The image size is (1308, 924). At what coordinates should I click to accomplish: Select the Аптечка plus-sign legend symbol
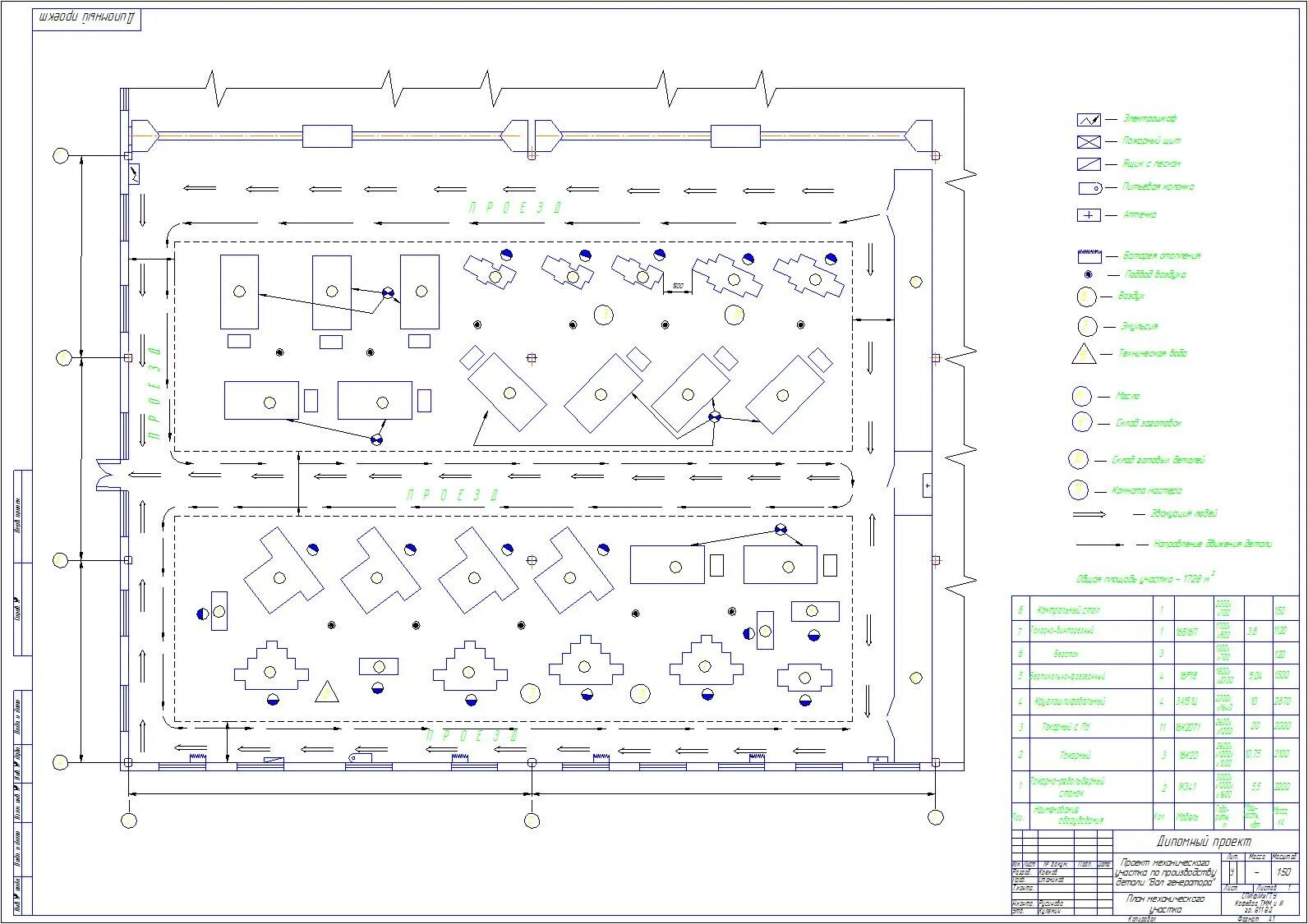pyautogui.click(x=1089, y=215)
